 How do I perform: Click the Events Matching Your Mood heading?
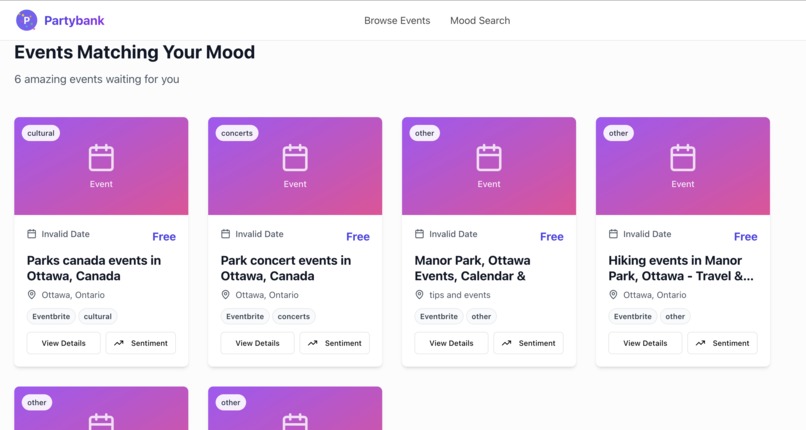(135, 52)
